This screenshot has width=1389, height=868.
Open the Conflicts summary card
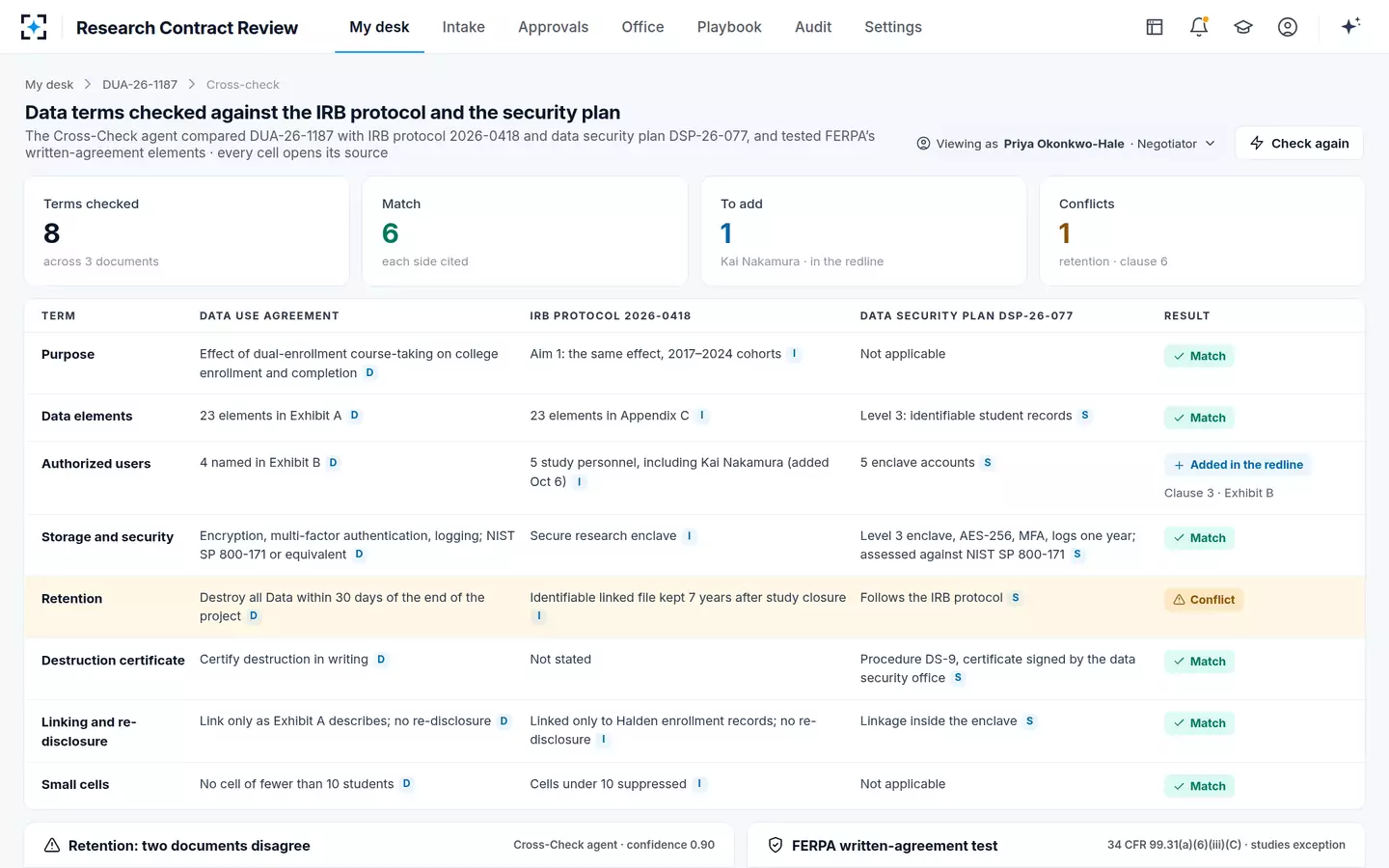1202,231
